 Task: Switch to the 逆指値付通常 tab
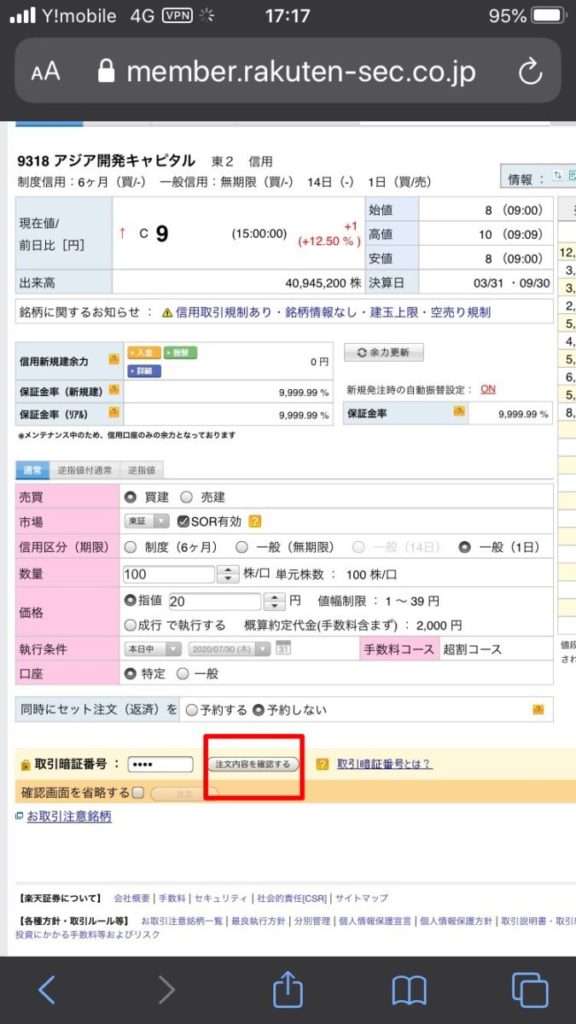[84, 470]
